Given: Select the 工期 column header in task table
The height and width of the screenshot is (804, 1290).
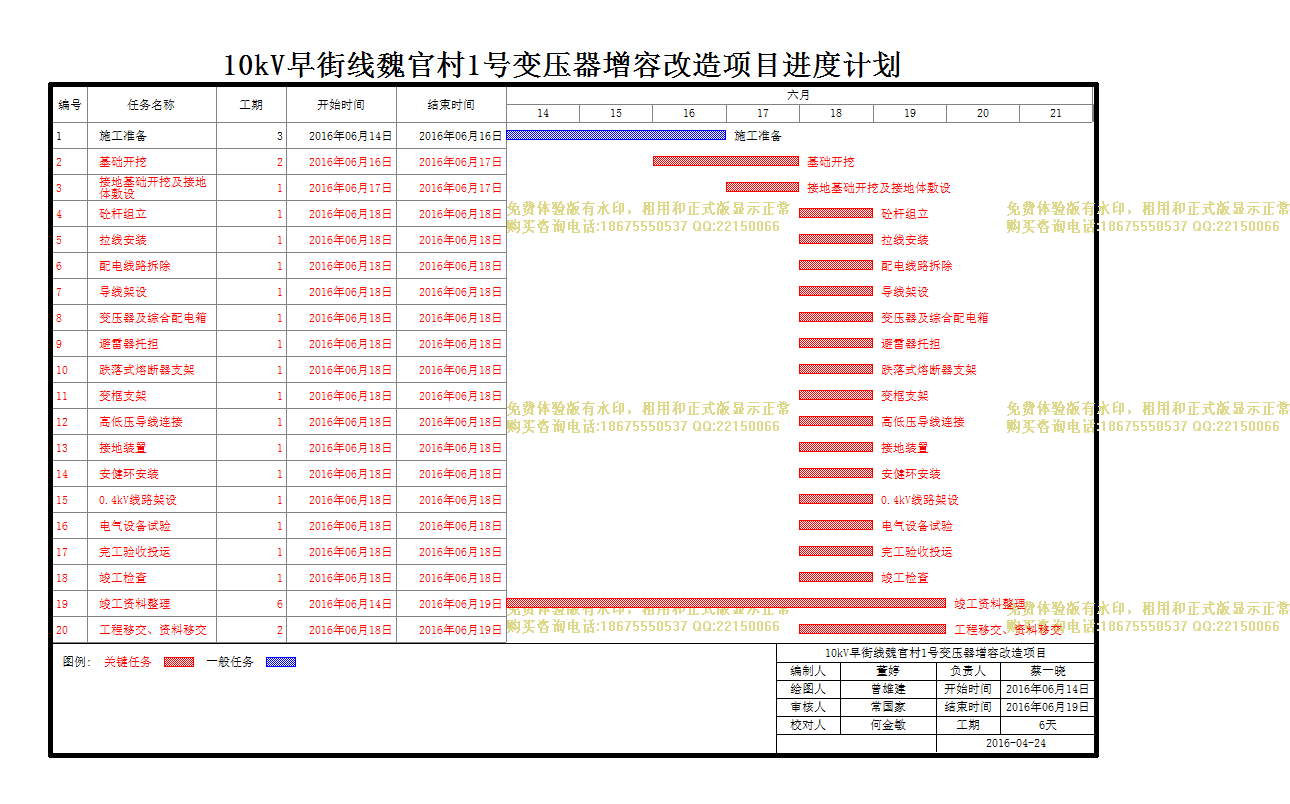Looking at the screenshot, I should pos(252,104).
